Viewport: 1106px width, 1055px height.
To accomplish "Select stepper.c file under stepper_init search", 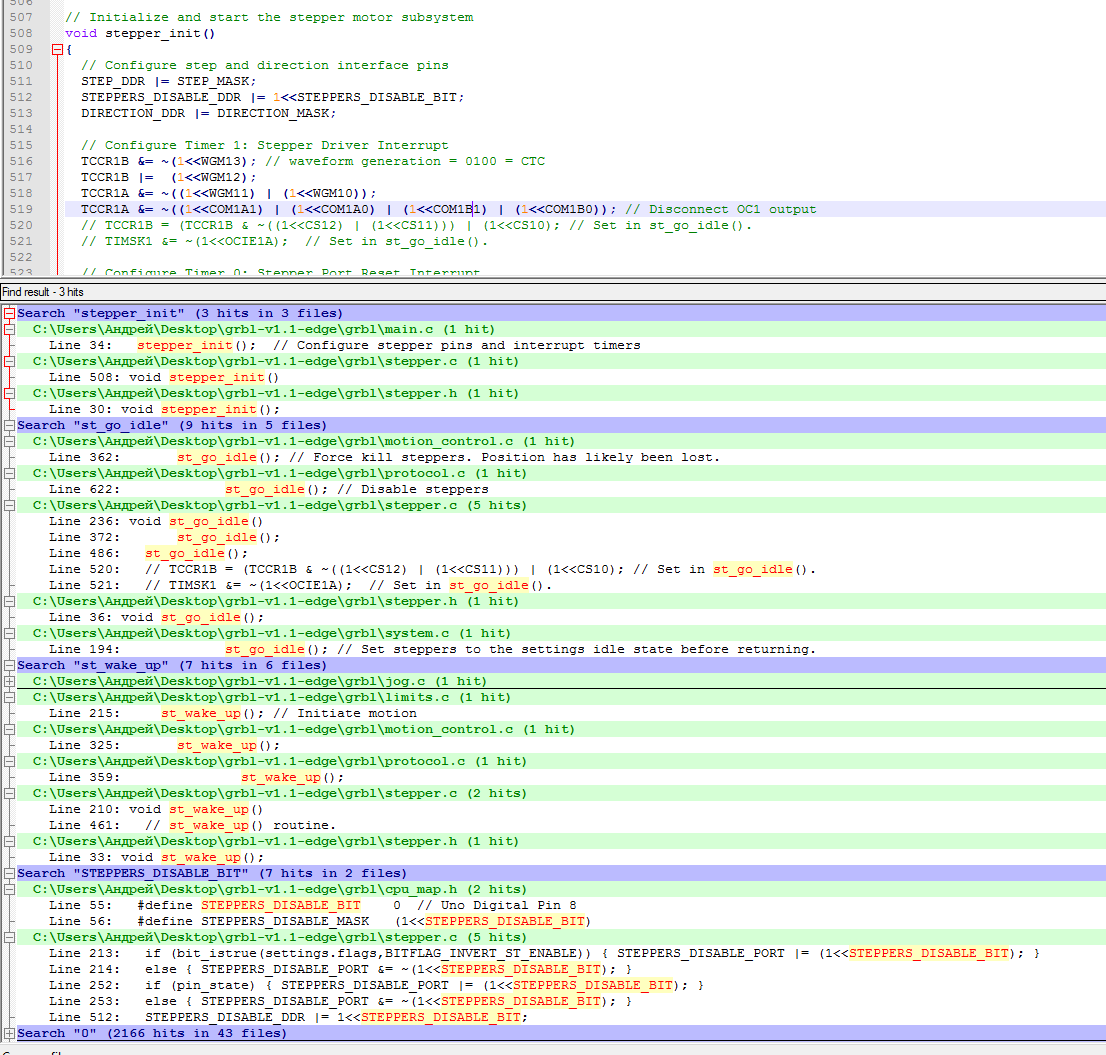I will [x=275, y=361].
